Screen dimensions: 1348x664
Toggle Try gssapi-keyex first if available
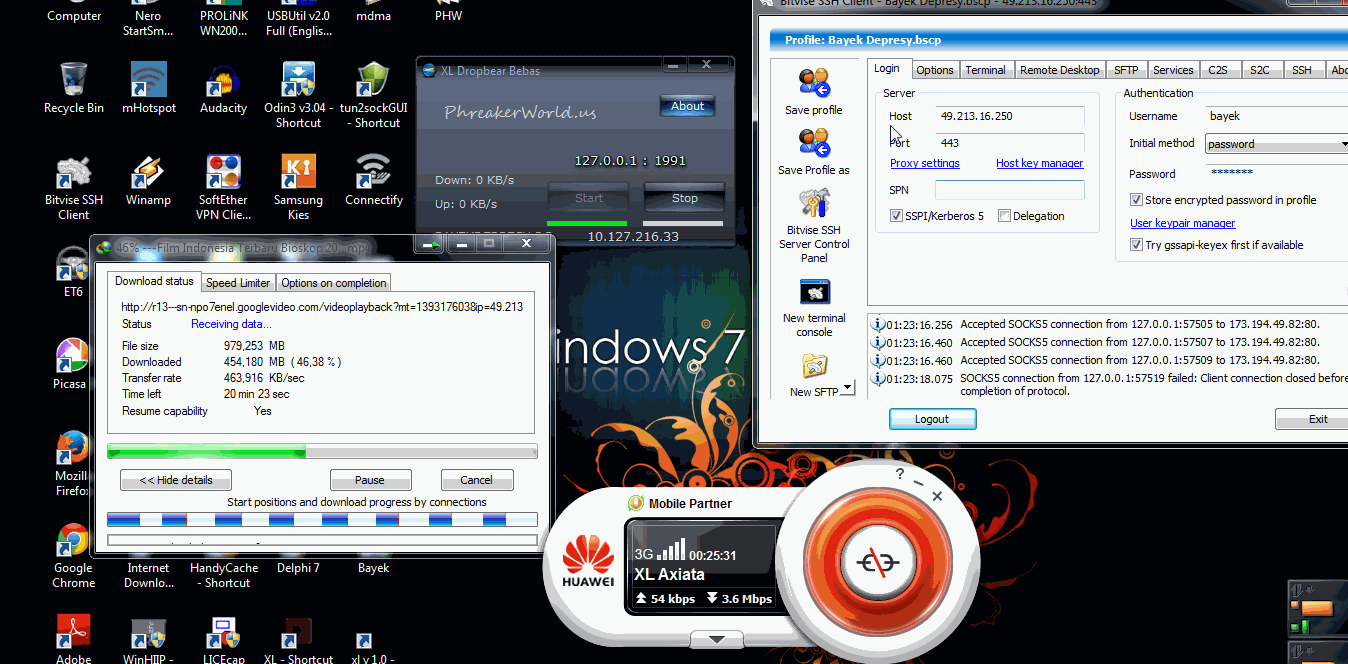point(1136,245)
